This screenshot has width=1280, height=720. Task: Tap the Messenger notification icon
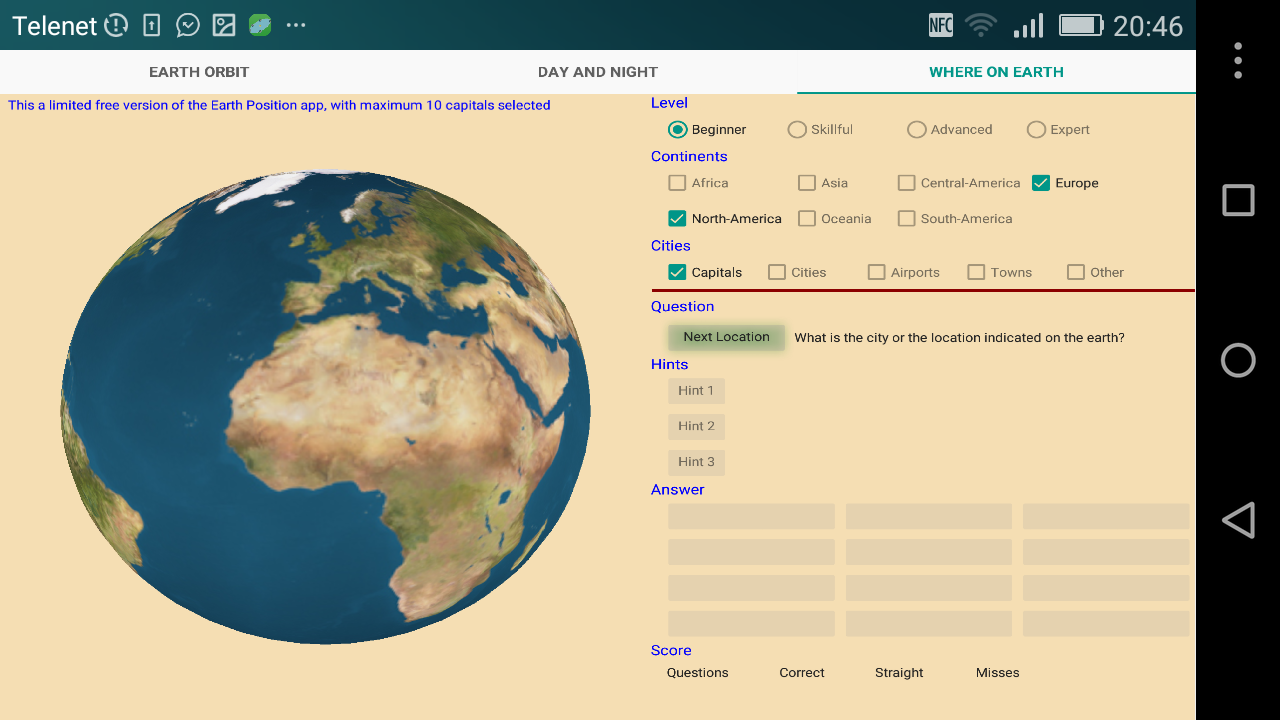(188, 25)
